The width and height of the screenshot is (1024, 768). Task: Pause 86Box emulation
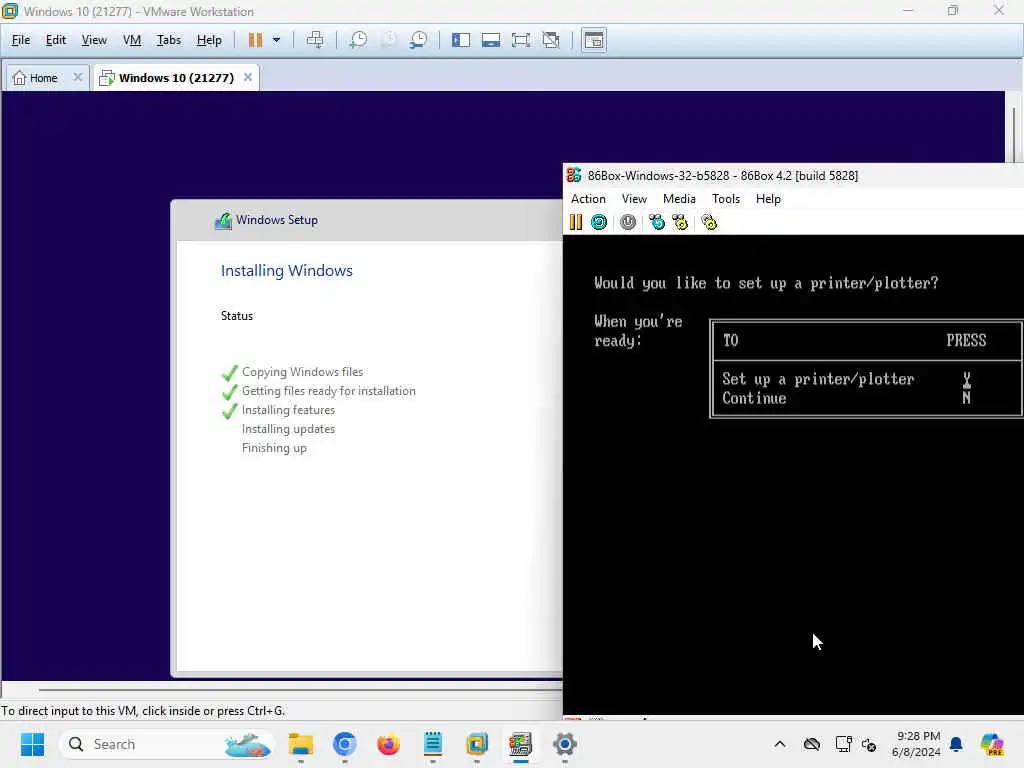pos(575,222)
